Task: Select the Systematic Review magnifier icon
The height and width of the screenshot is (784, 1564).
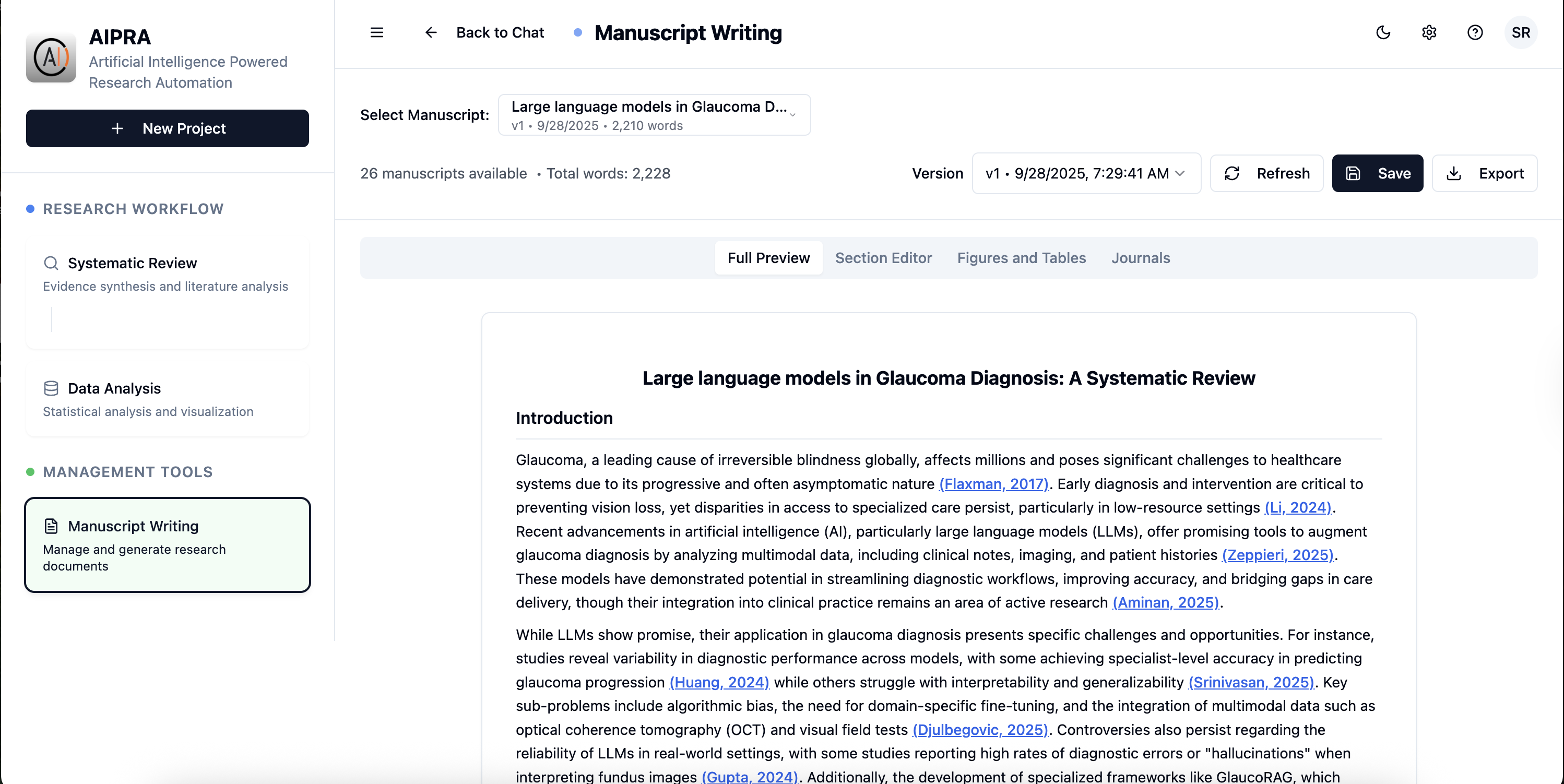Action: tap(51, 263)
